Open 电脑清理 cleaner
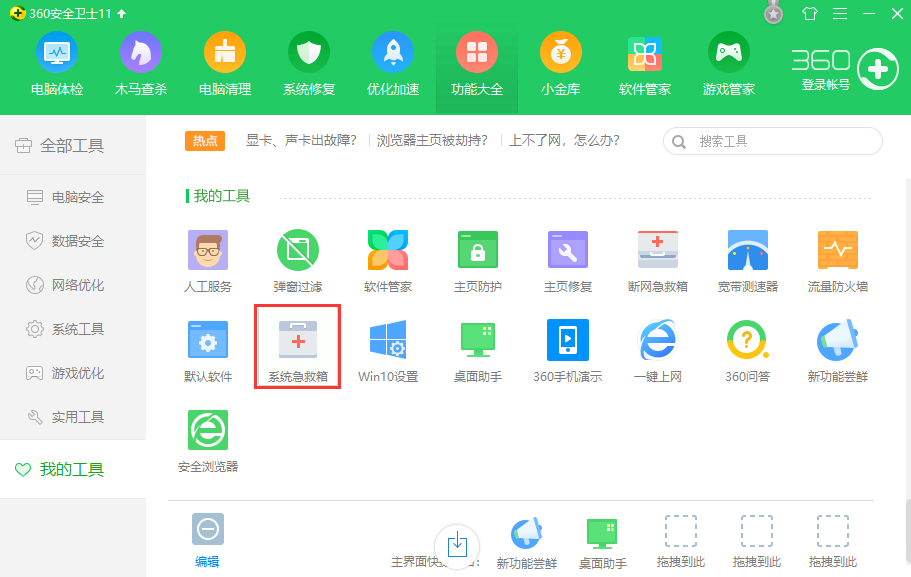Image resolution: width=911 pixels, height=577 pixels. click(x=225, y=63)
